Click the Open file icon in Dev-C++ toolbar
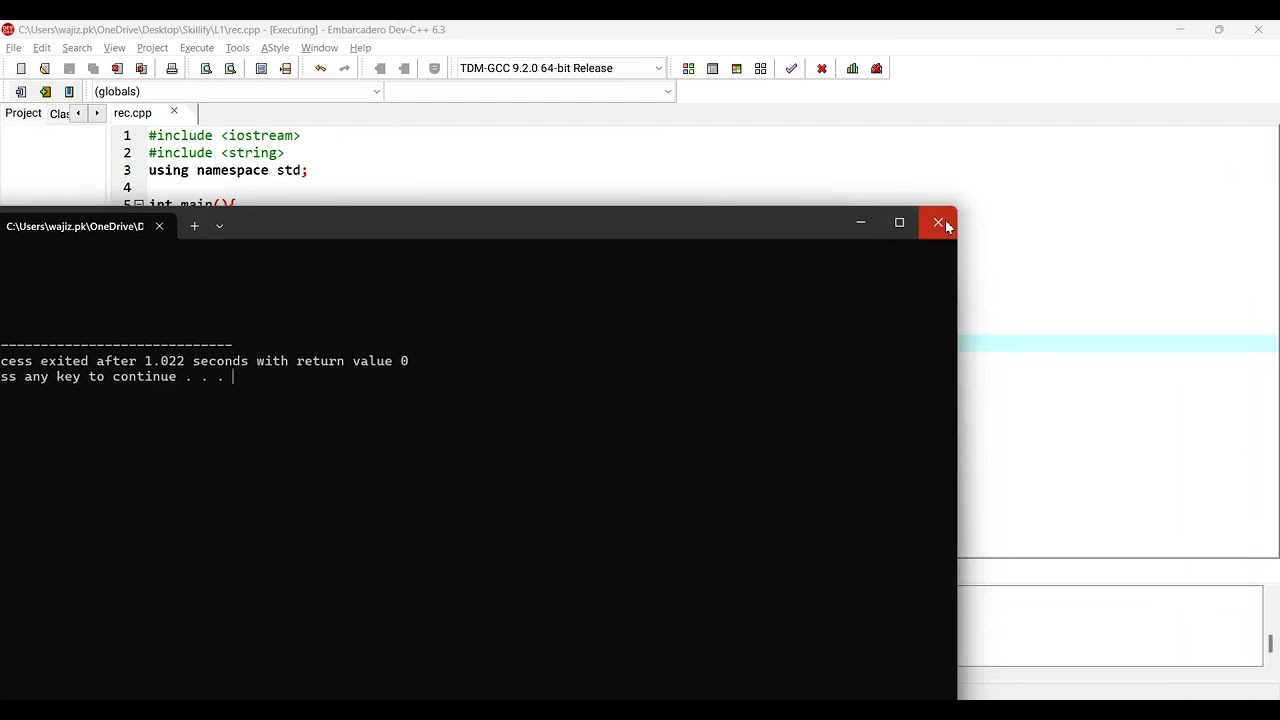This screenshot has height=720, width=1280. click(45, 68)
